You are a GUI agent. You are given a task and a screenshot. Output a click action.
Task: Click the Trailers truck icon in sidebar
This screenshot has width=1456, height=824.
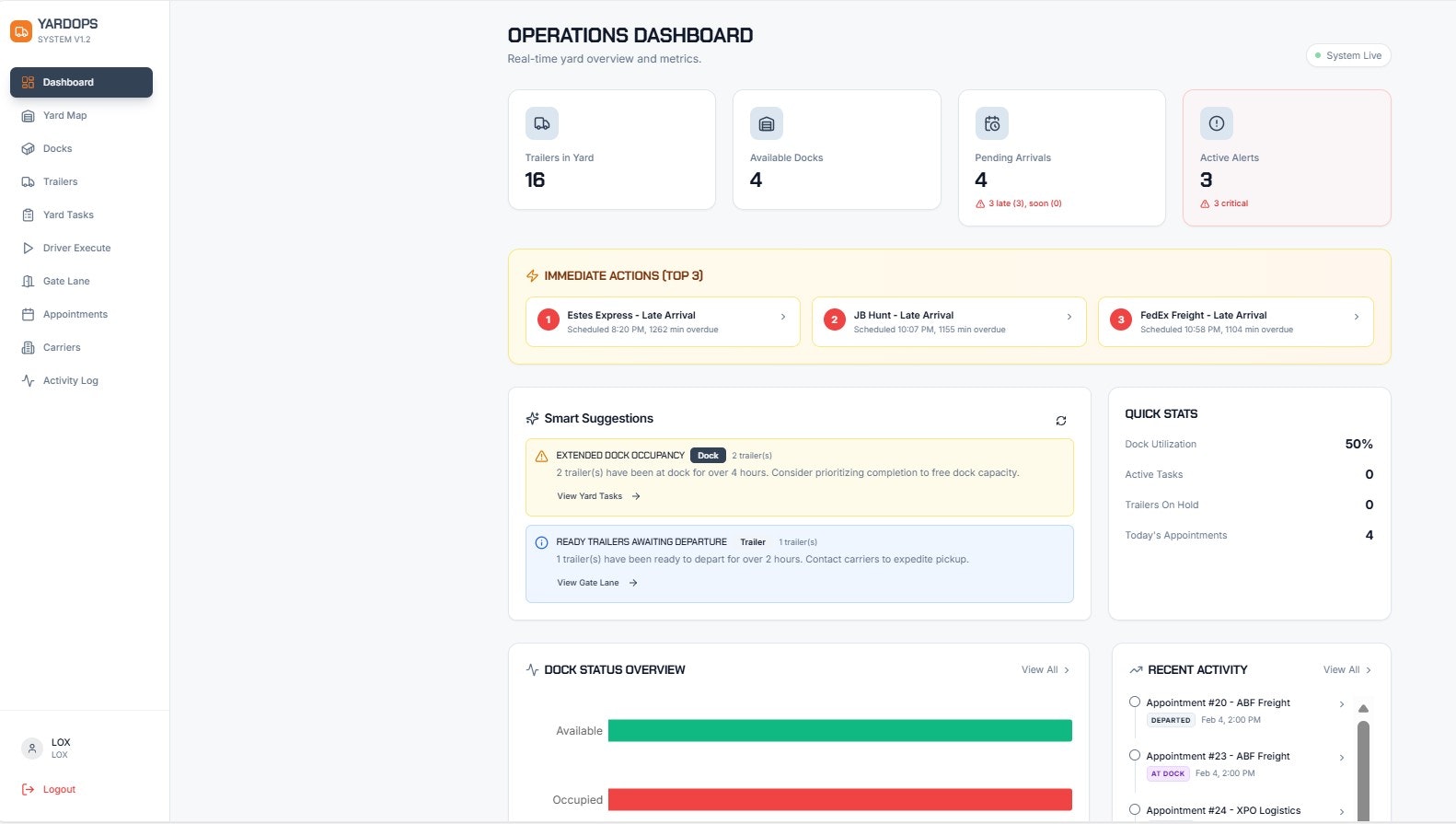pos(28,181)
